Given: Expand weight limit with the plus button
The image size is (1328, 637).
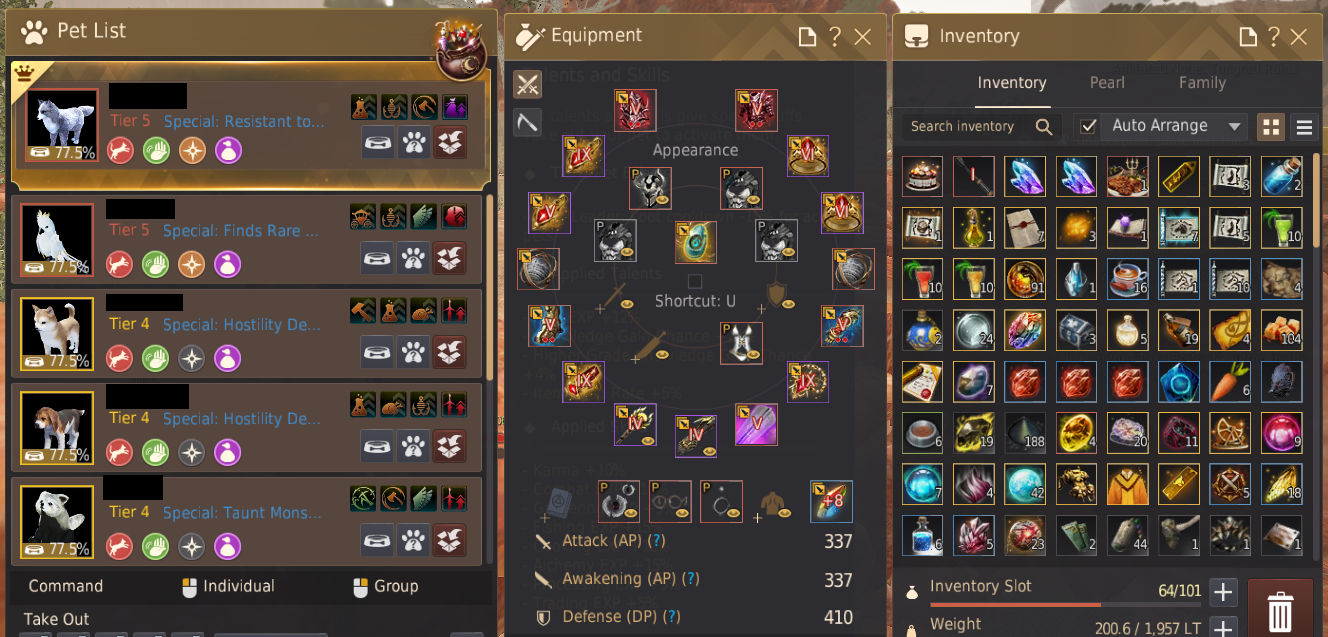Looking at the screenshot, I should [x=1223, y=628].
